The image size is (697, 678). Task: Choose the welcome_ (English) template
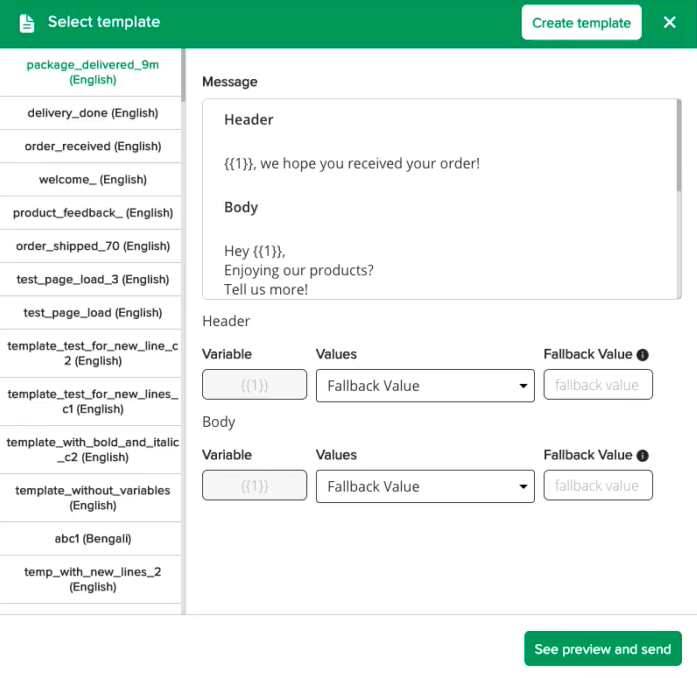(93, 180)
